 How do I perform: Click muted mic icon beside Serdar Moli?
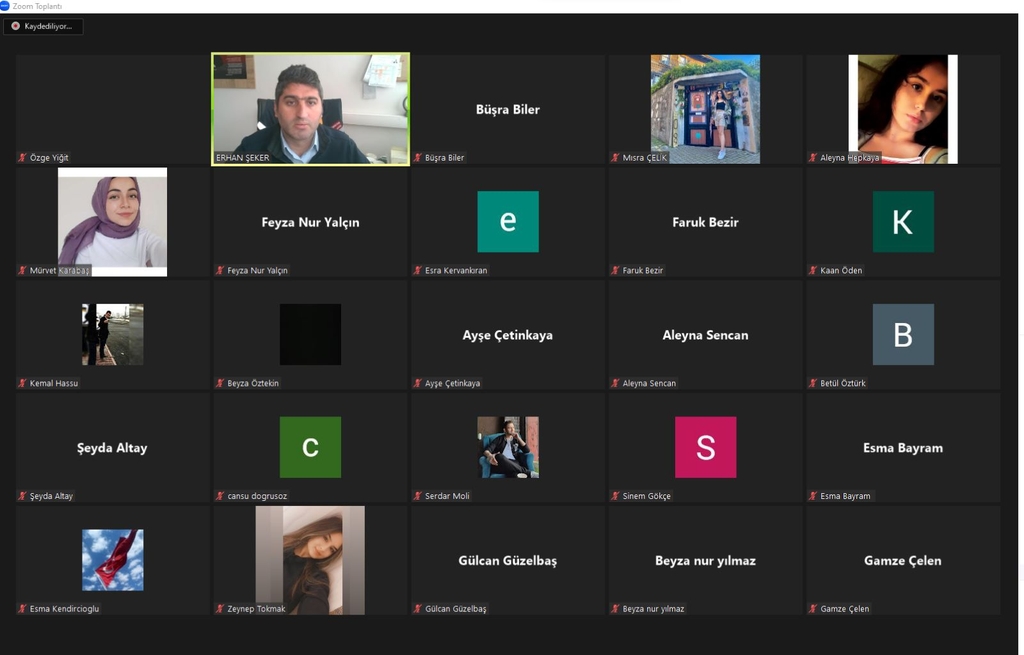coord(417,496)
